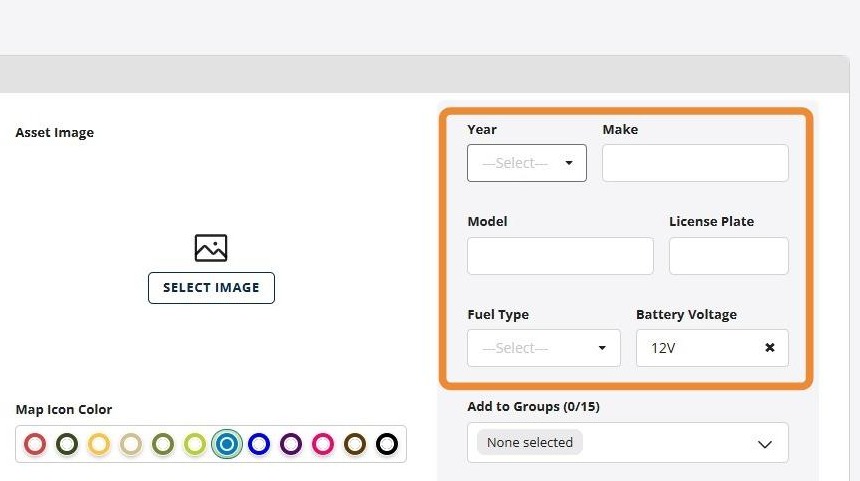Click the Battery Voltage 12V field
Viewport: 860px width, 481px height.
(712, 348)
